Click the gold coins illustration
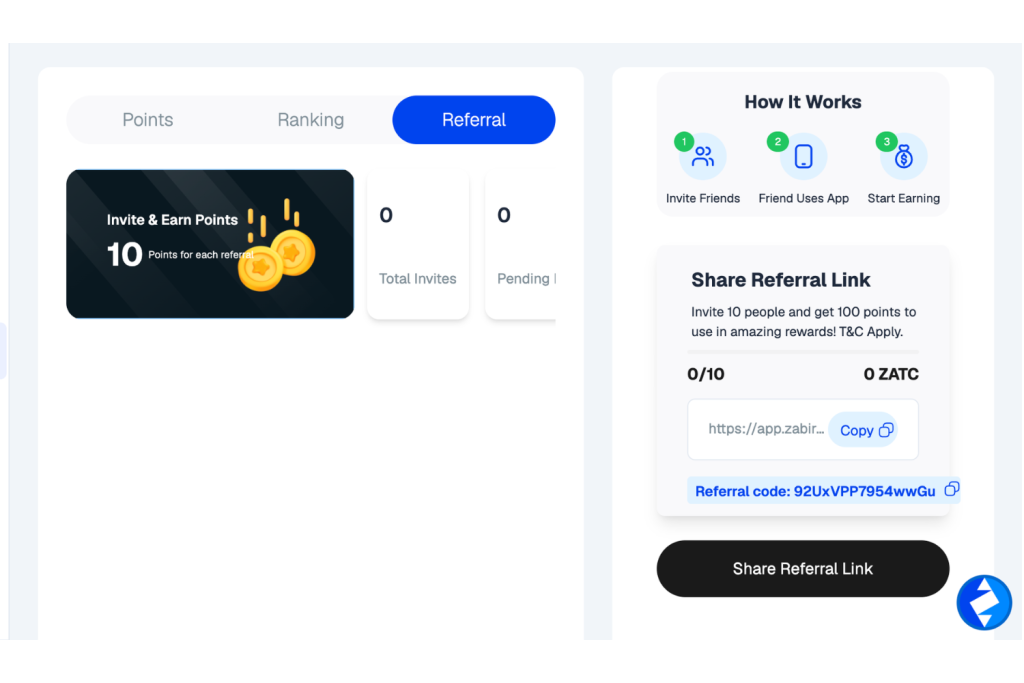Image resolution: width=1024 pixels, height=683 pixels. point(278,246)
